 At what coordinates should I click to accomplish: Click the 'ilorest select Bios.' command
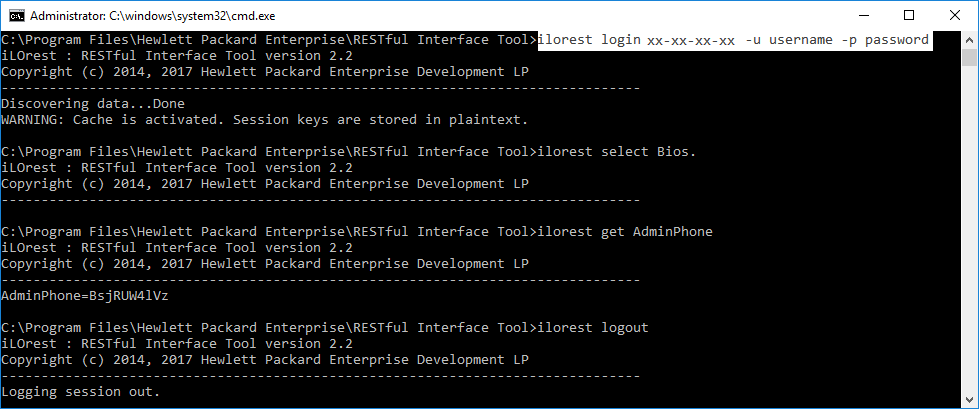click(x=616, y=152)
